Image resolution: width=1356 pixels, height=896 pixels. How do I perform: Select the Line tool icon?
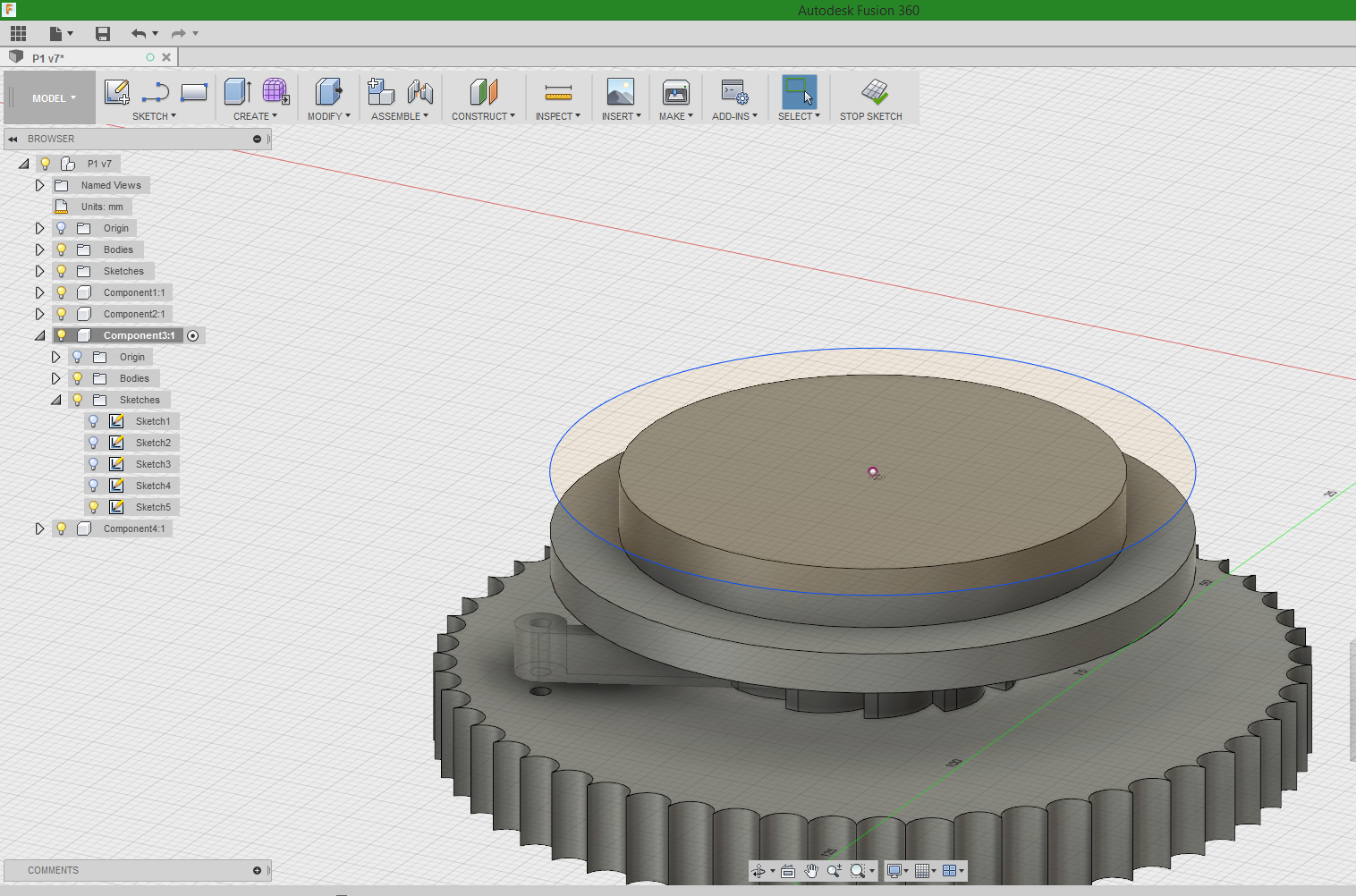pos(156,91)
